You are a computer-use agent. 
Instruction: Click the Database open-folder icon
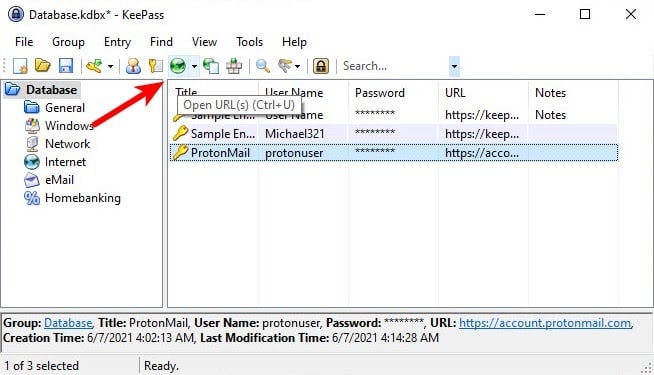tap(13, 89)
